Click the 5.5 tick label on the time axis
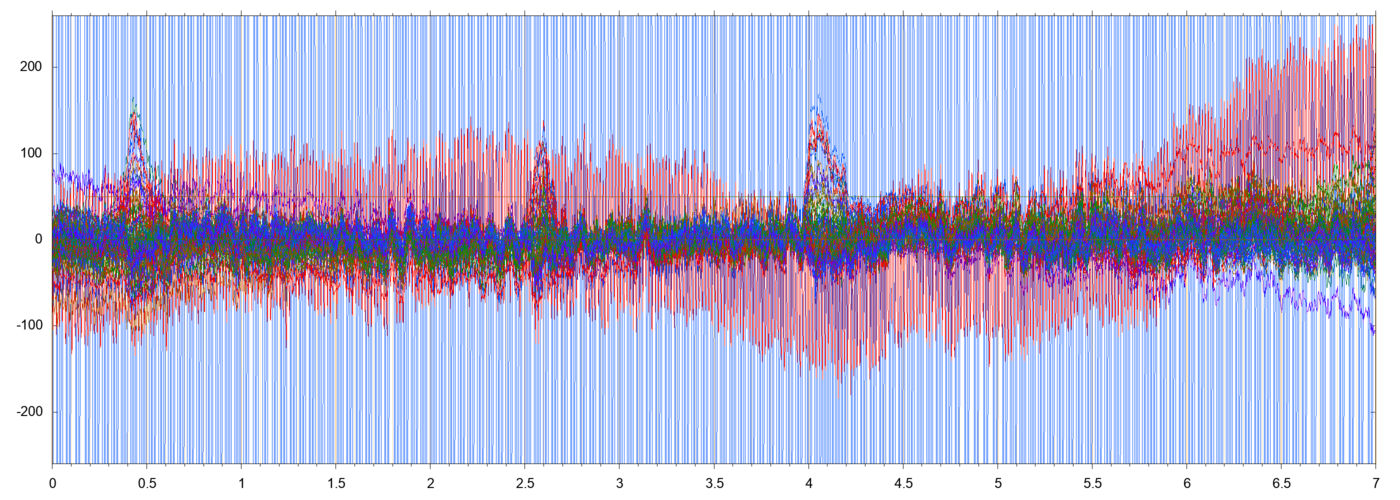This screenshot has width=1400, height=500. click(x=1092, y=482)
